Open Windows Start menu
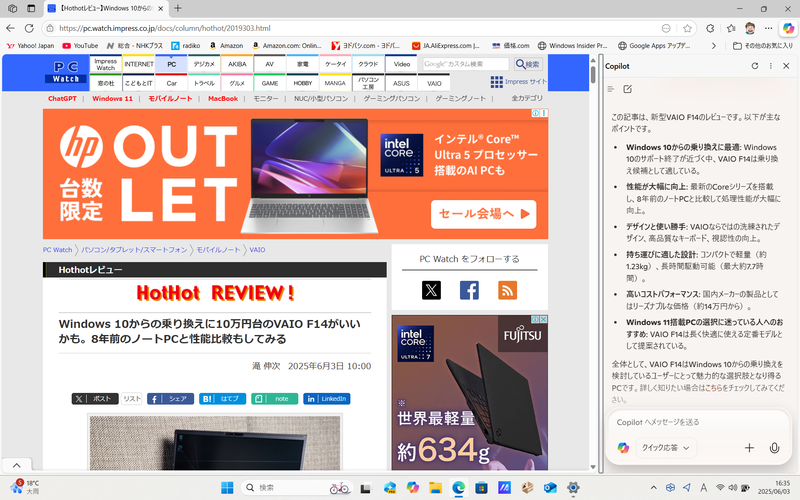The image size is (800, 500). pyautogui.click(x=227, y=488)
